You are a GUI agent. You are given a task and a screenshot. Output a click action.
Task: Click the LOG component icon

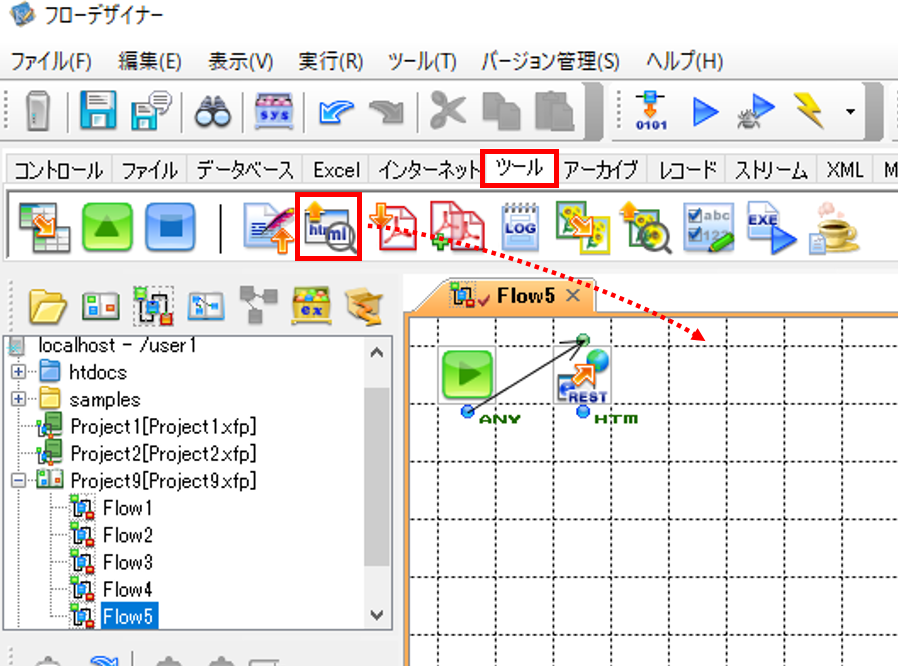pyautogui.click(x=520, y=227)
